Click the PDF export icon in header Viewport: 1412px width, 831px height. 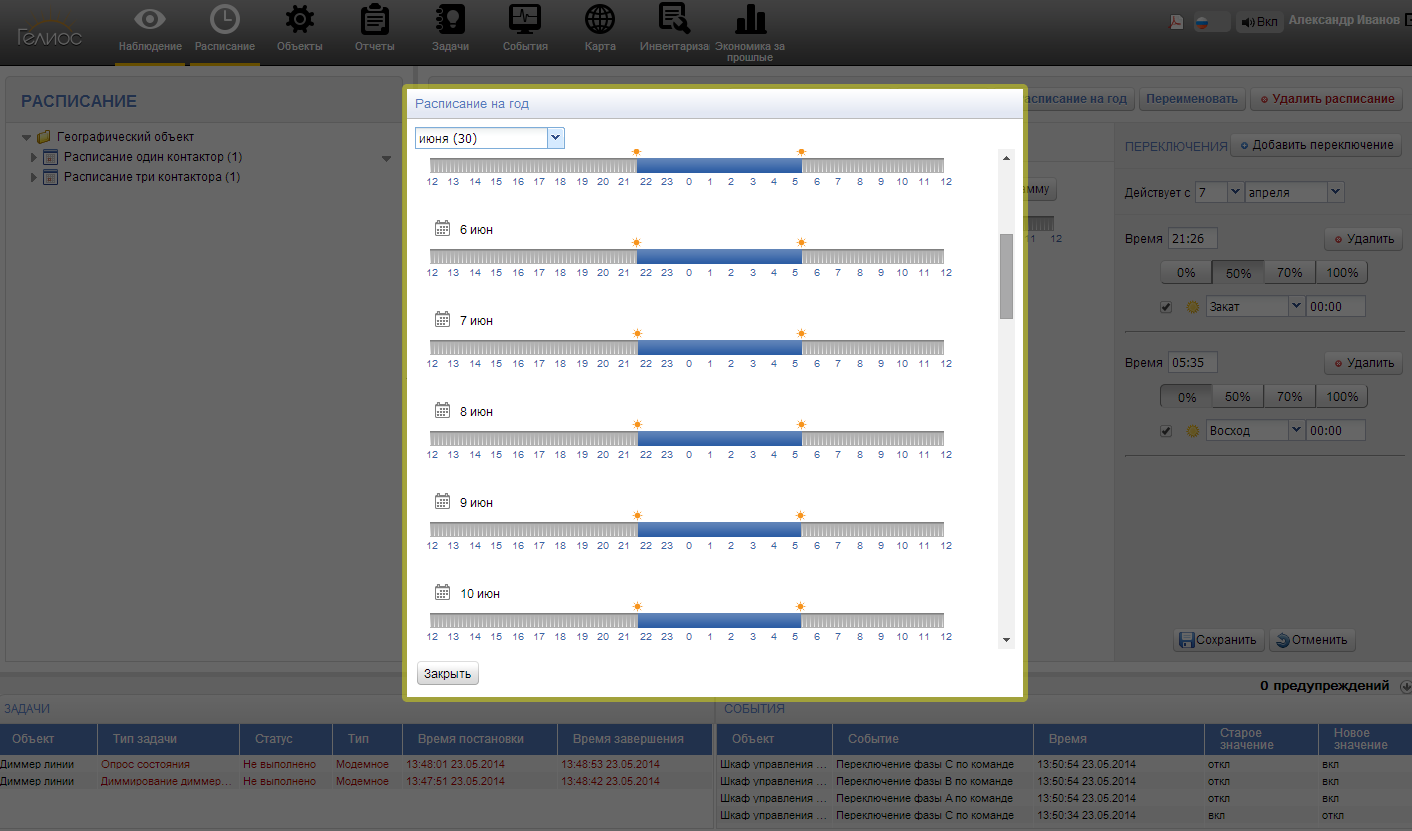(1177, 22)
